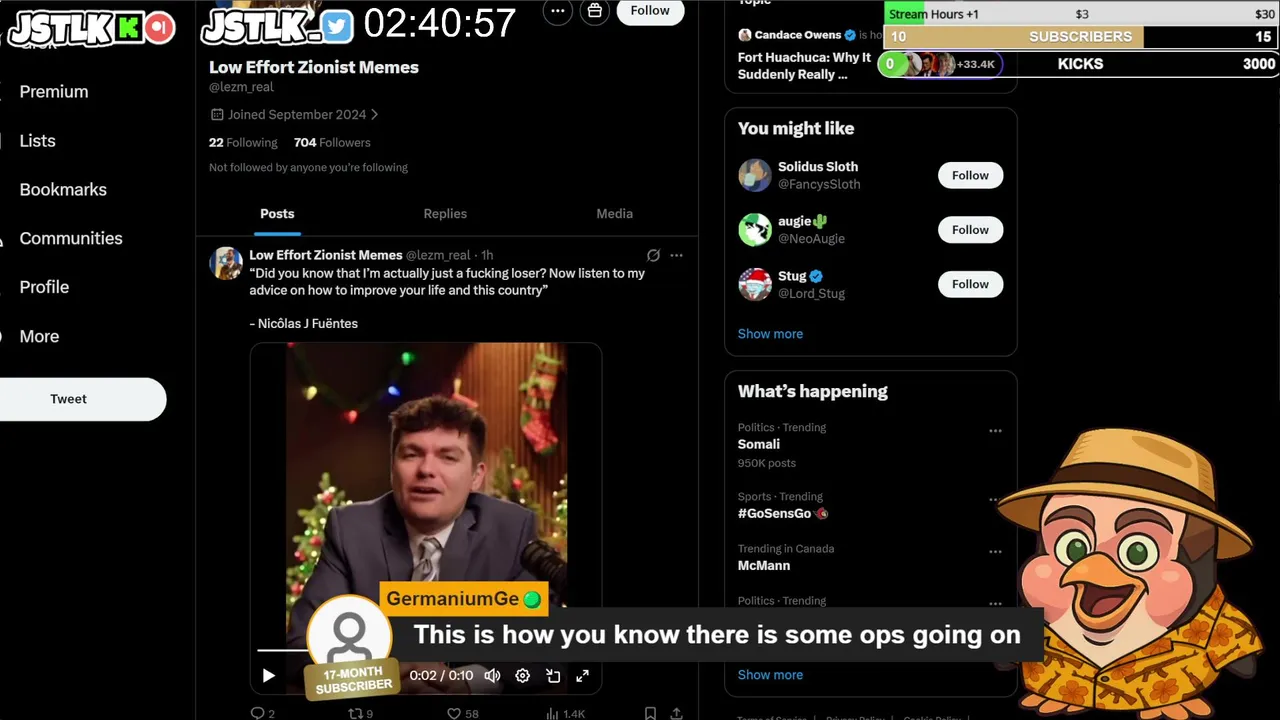Open #GoSensGo trending topic
Image resolution: width=1280 pixels, height=720 pixels.
coord(783,513)
